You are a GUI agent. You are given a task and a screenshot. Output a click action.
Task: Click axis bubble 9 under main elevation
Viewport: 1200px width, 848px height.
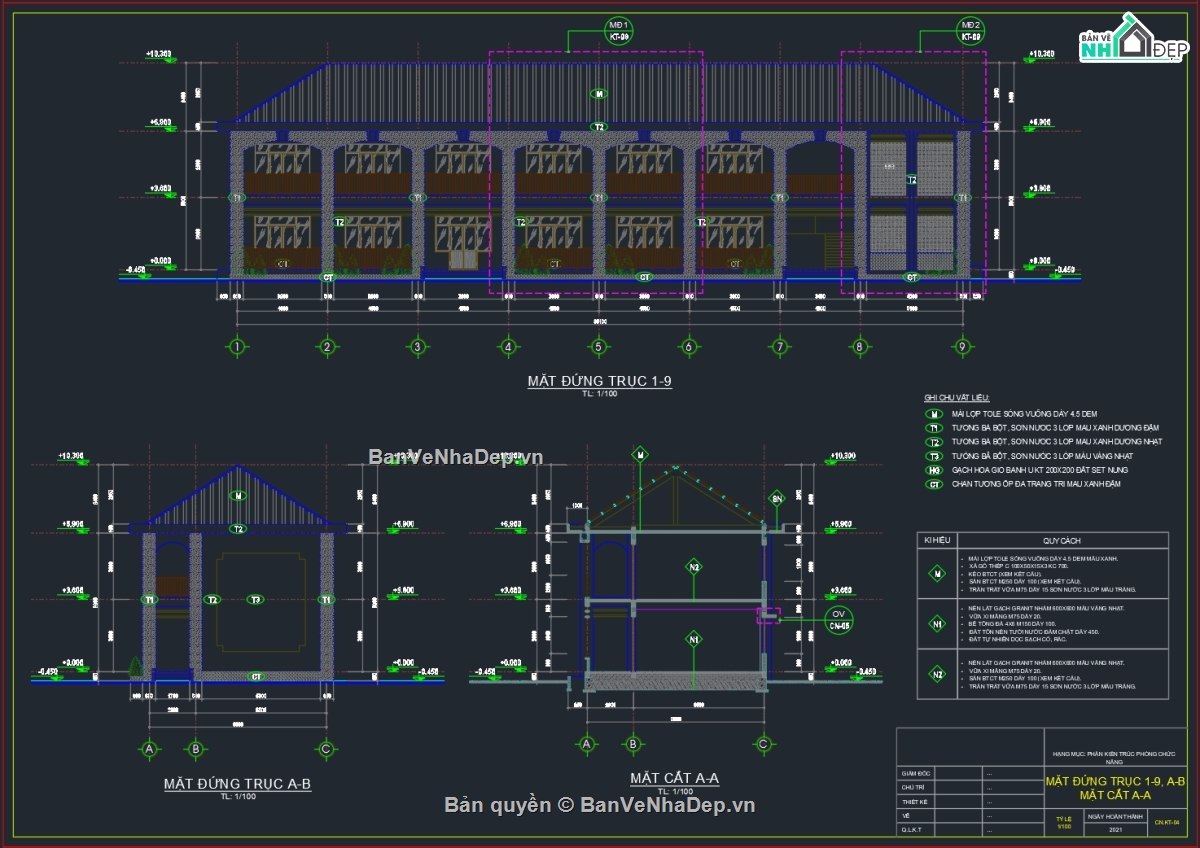coord(962,347)
